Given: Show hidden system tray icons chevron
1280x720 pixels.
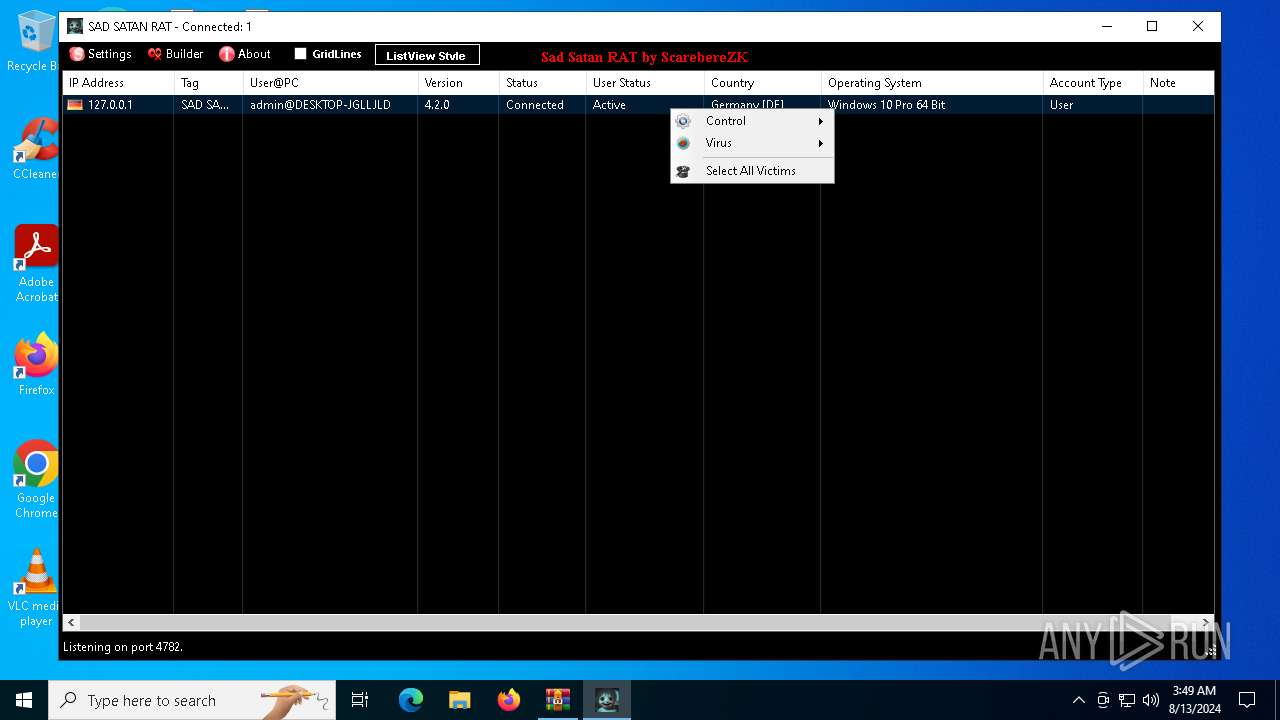Looking at the screenshot, I should (x=1078, y=700).
